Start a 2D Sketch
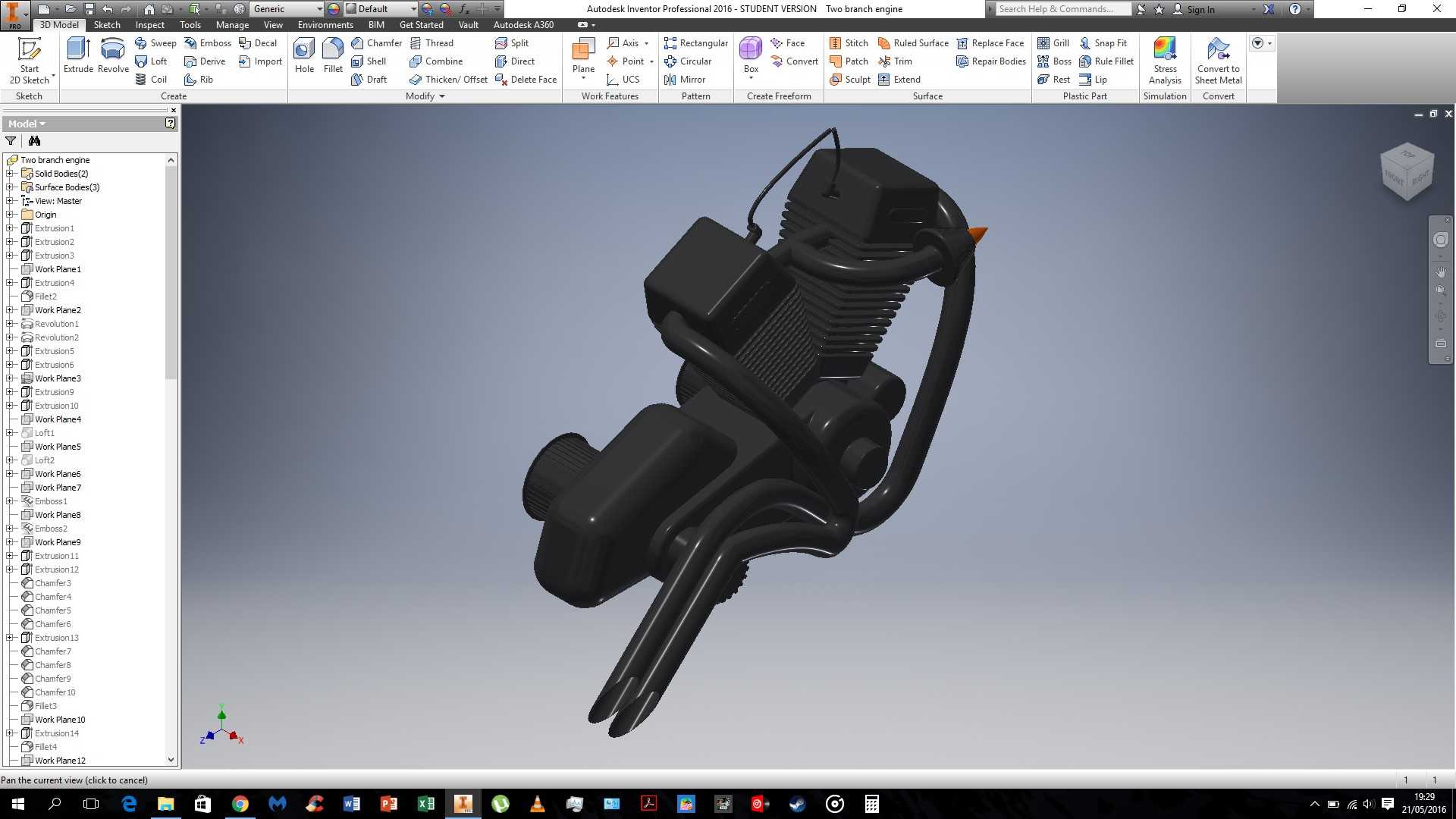1456x819 pixels. click(29, 61)
